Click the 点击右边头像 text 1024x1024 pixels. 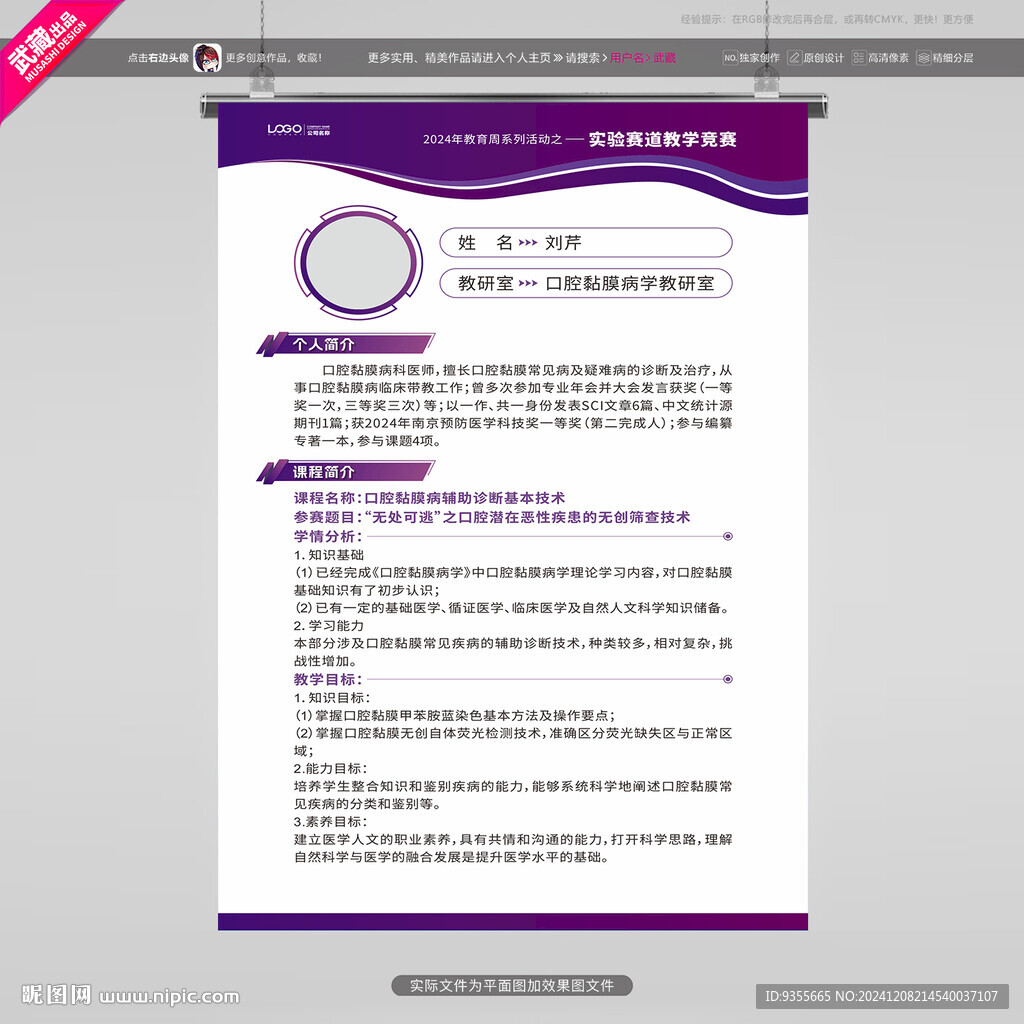tap(158, 57)
